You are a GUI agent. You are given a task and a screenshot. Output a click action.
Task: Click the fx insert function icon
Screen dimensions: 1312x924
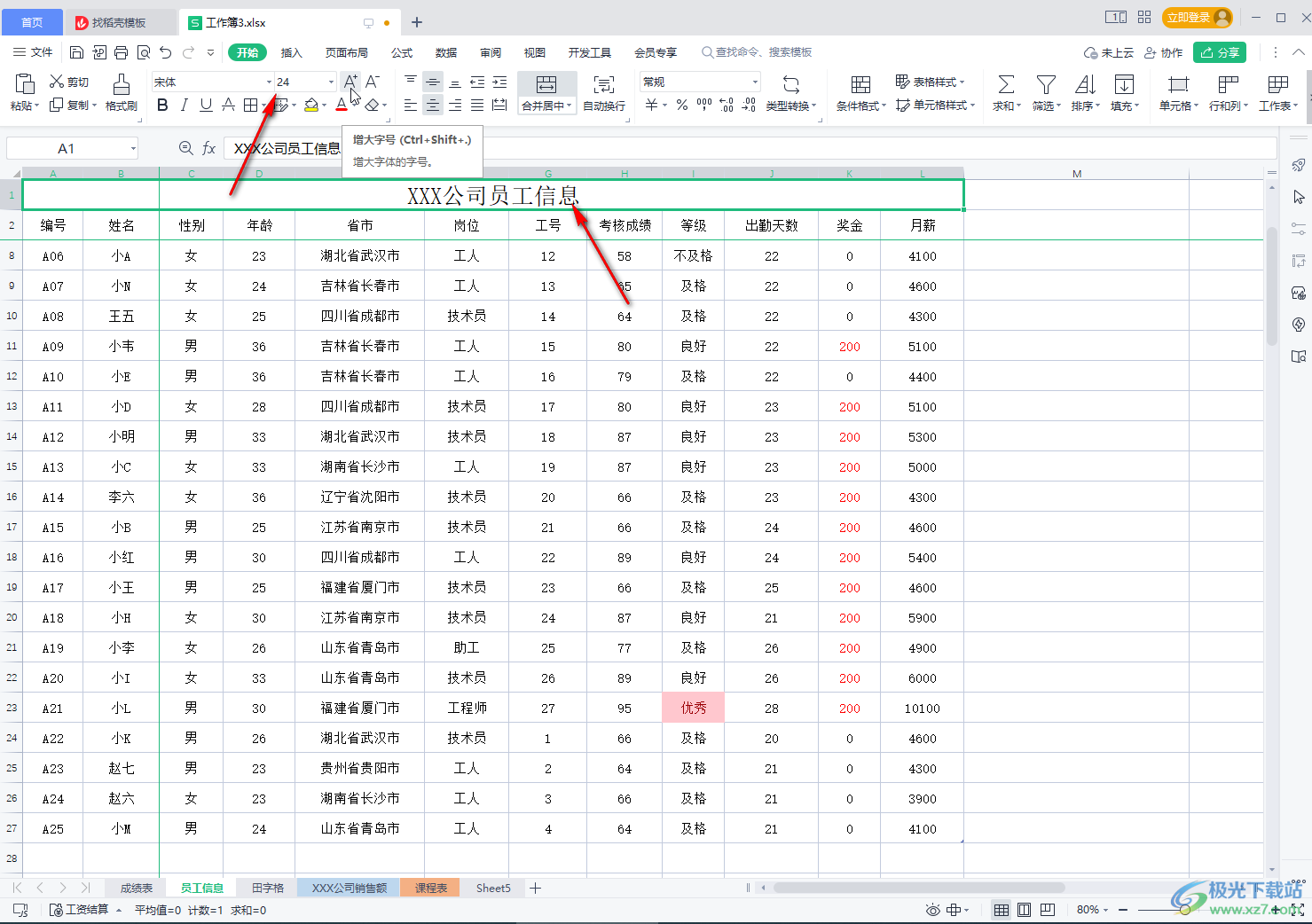pyautogui.click(x=208, y=148)
